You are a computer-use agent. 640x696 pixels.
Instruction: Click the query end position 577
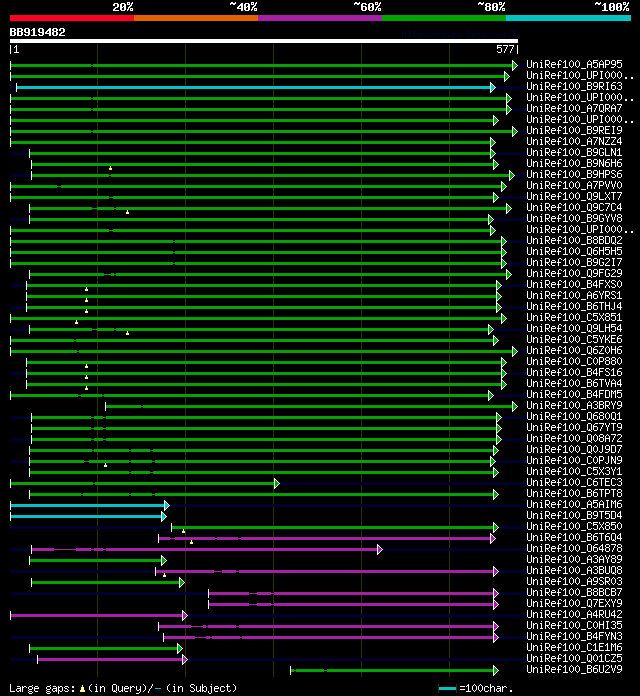[x=505, y=49]
